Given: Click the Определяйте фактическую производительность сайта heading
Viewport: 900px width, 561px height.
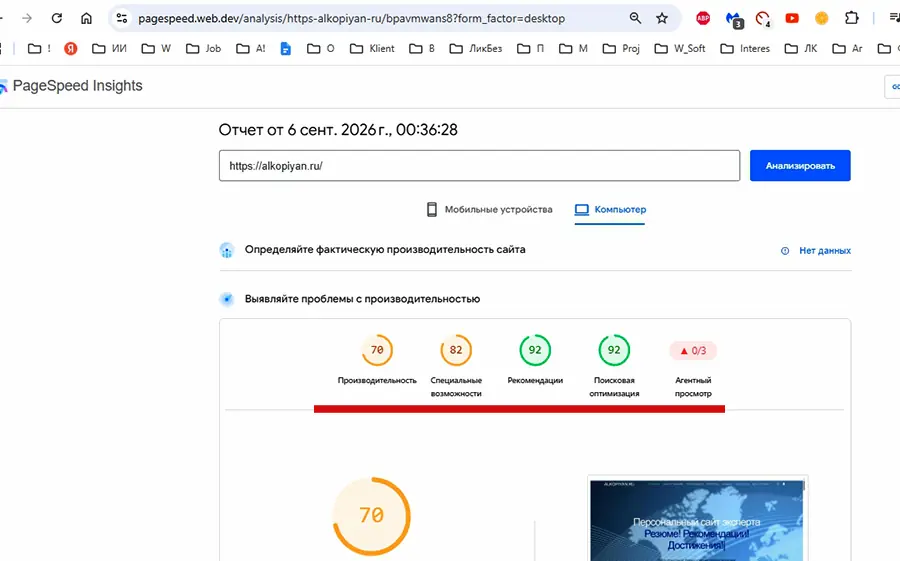Looking at the screenshot, I should pos(385,250).
